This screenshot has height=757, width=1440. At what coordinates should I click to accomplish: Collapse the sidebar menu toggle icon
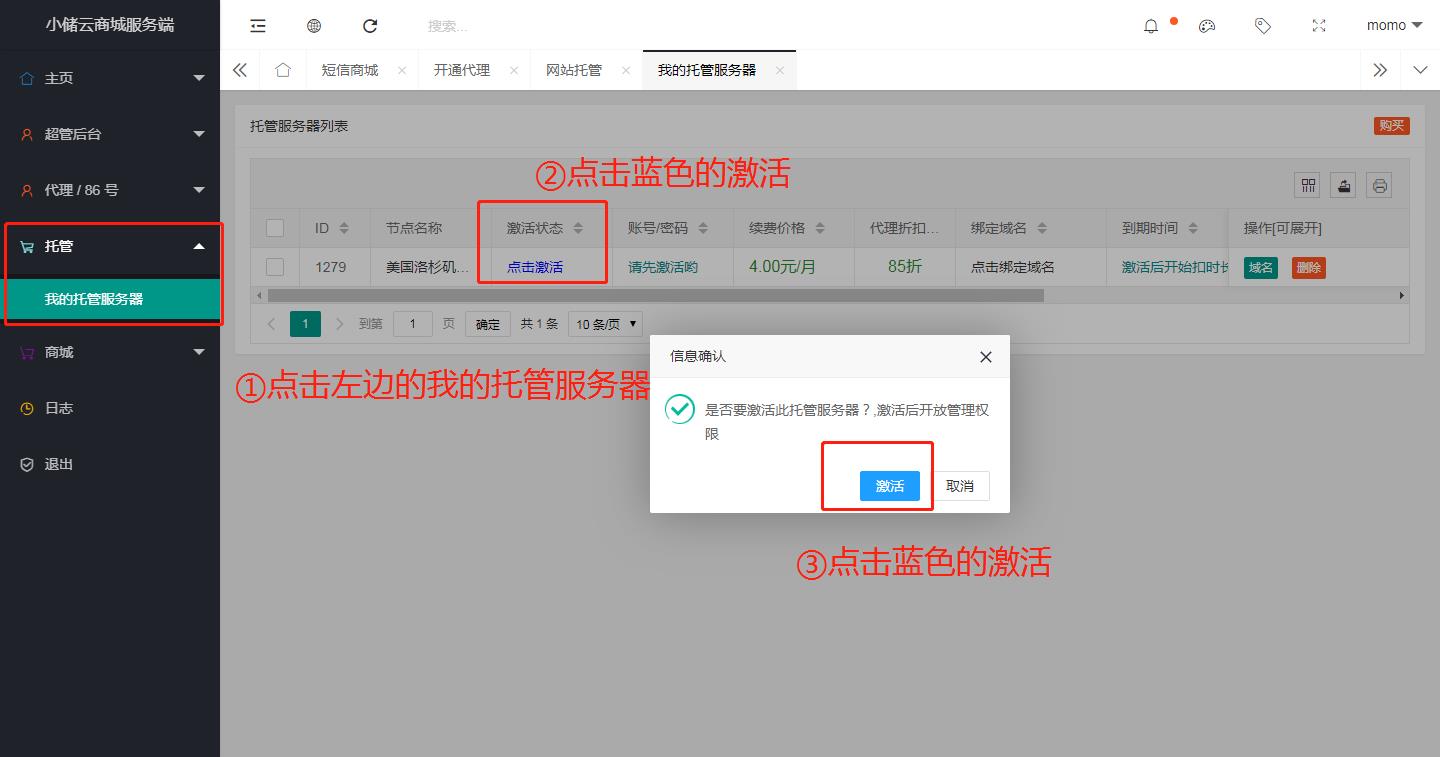tap(258, 26)
